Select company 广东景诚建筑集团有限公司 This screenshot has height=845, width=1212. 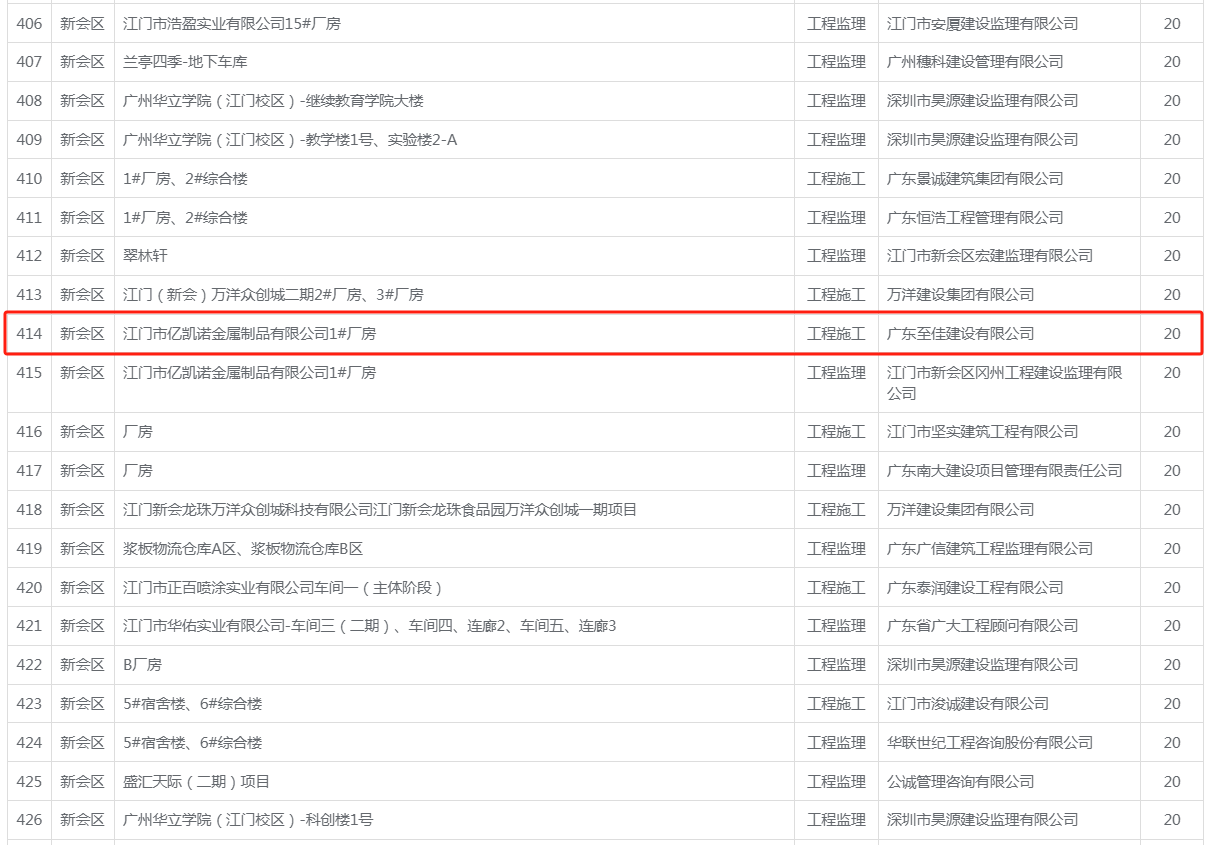[x=975, y=179]
